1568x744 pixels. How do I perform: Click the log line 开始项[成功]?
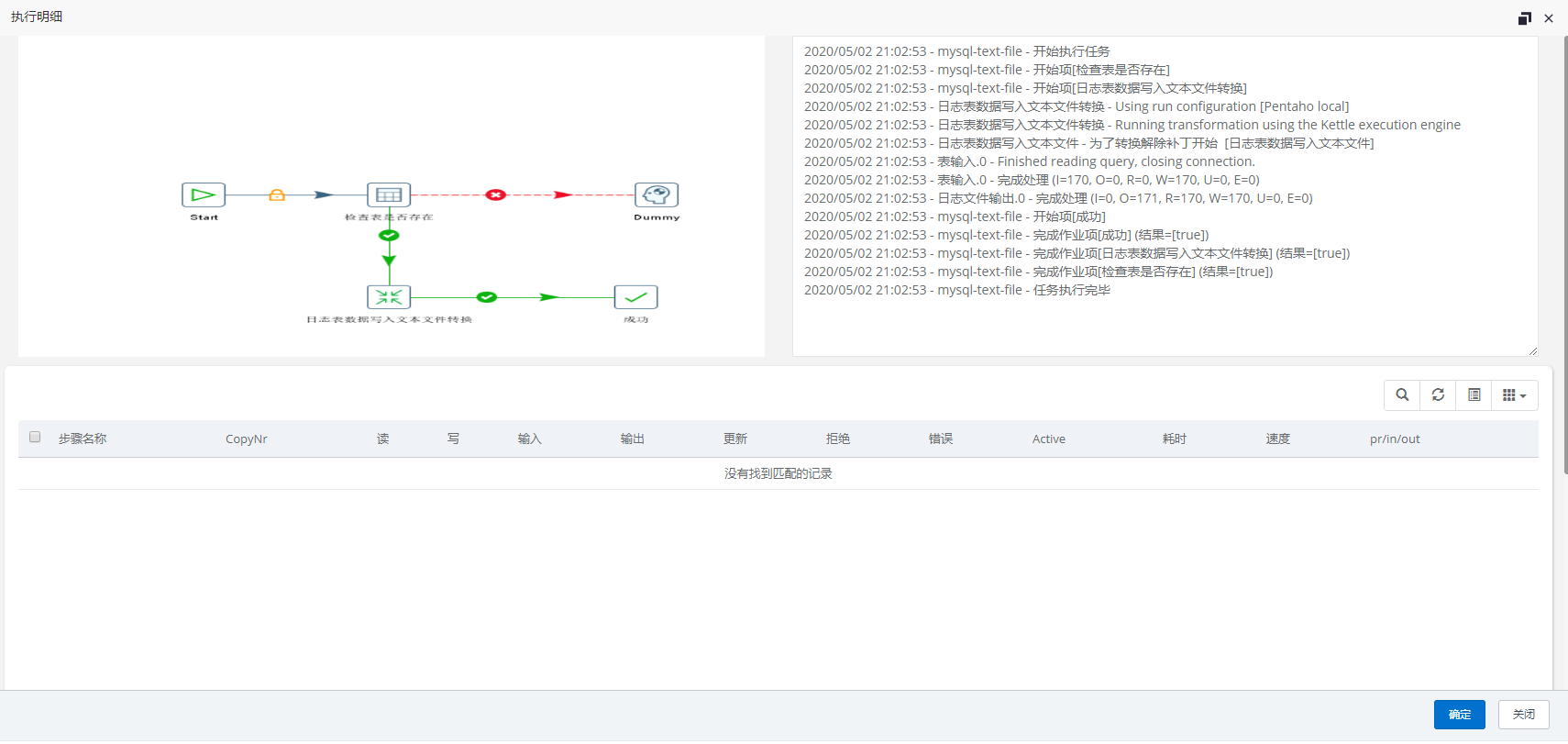pos(955,217)
